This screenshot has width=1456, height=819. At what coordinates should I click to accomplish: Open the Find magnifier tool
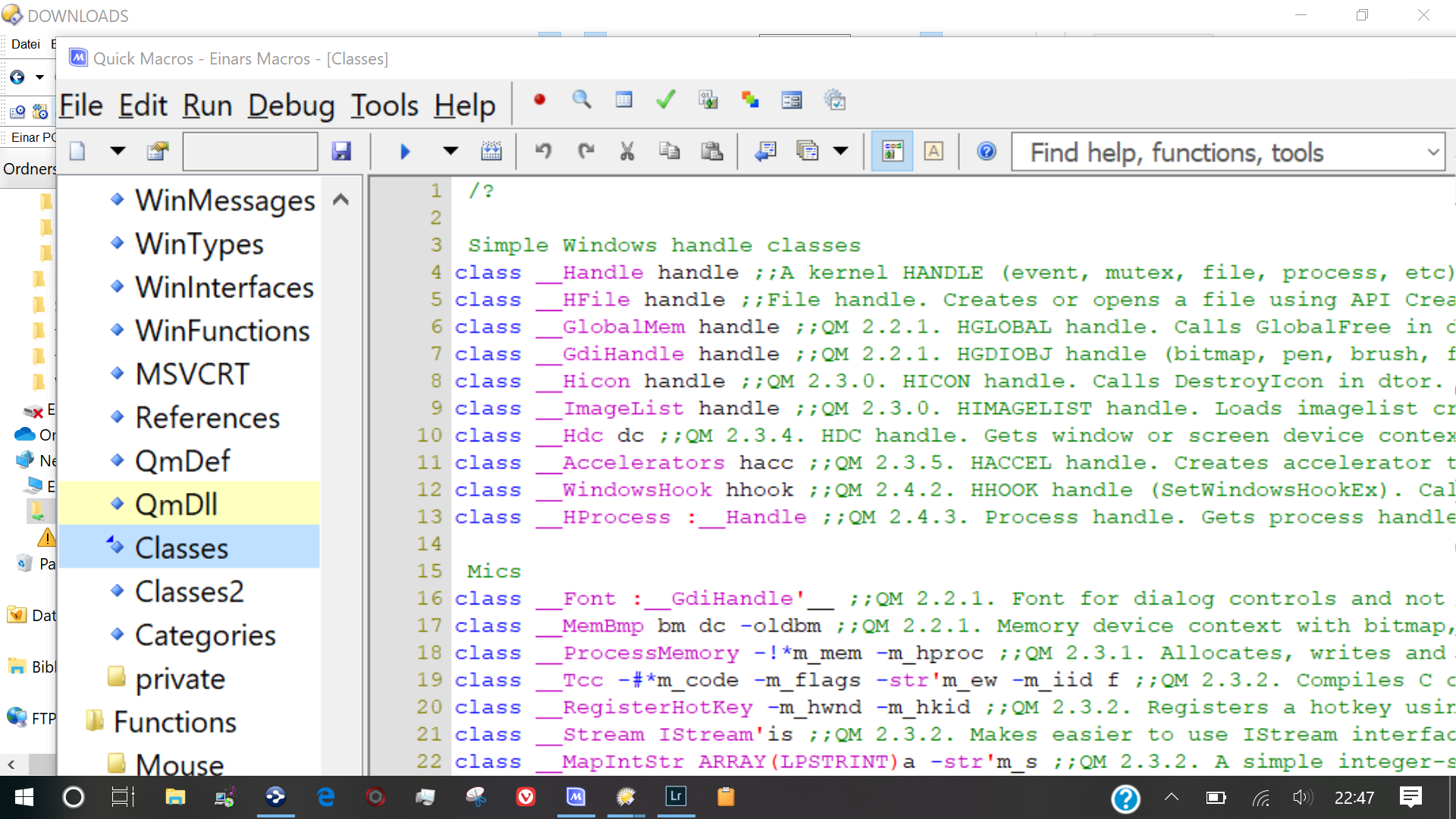[582, 99]
